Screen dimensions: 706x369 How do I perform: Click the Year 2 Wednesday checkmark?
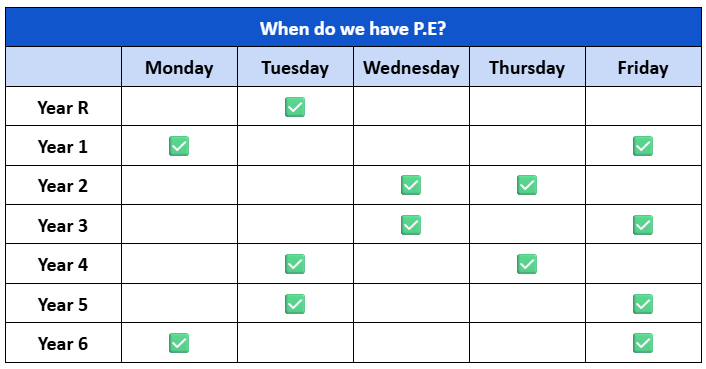point(411,185)
